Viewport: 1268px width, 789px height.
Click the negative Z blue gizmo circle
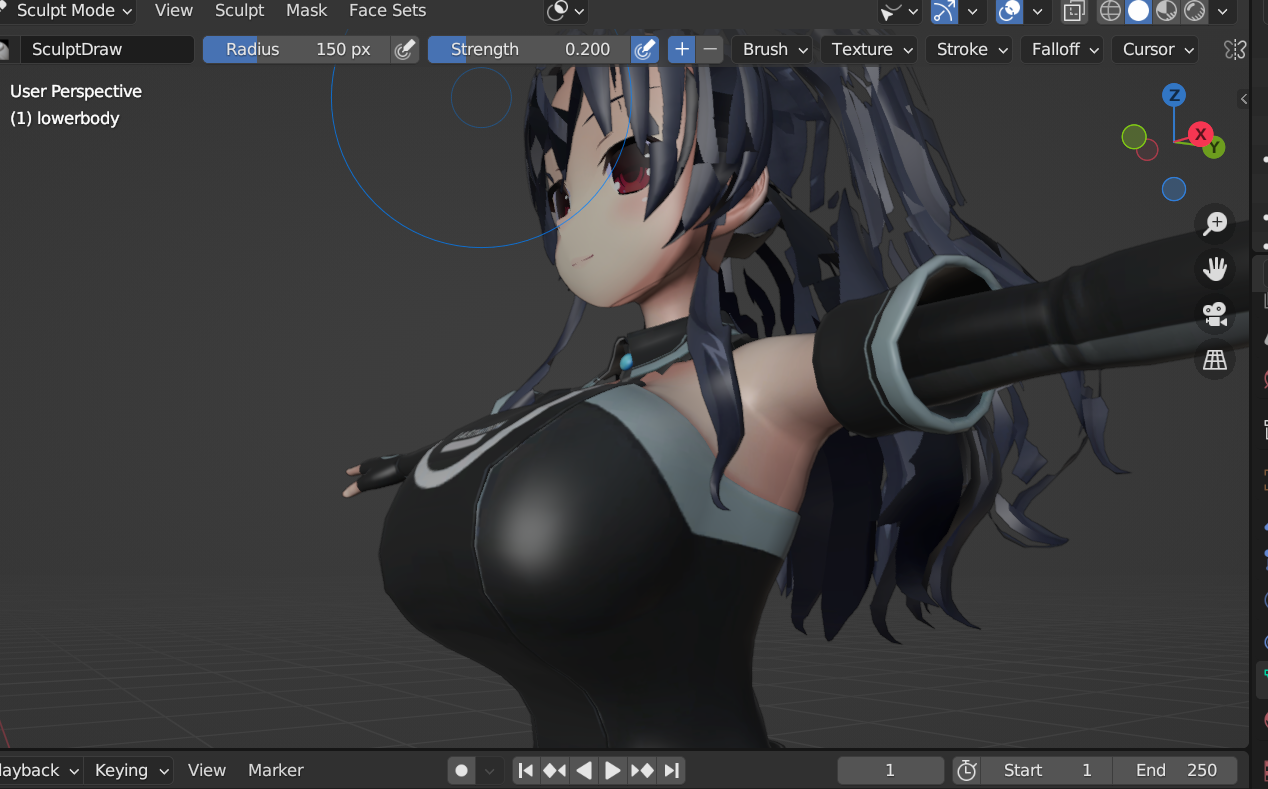pyautogui.click(x=1174, y=189)
